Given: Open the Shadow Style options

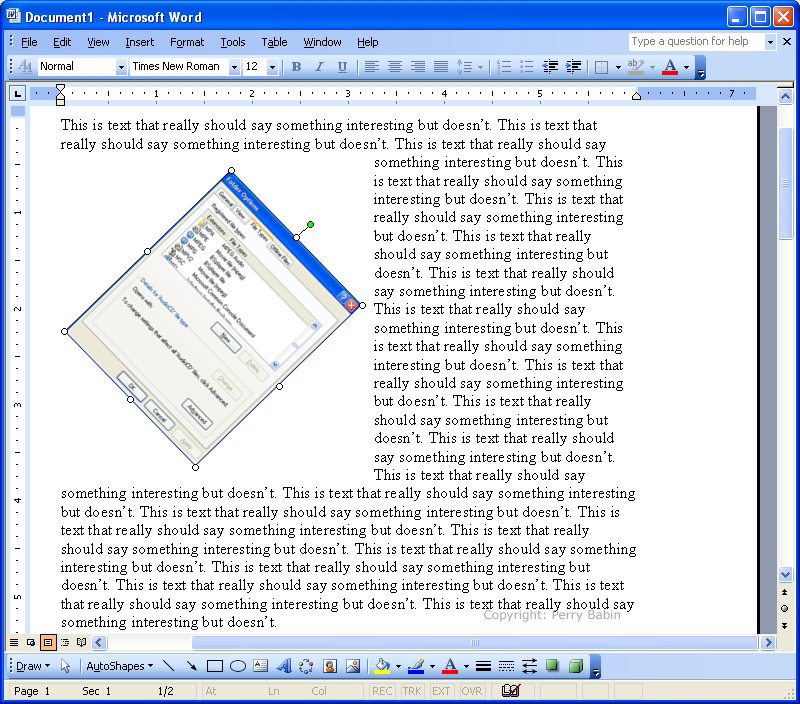Looking at the screenshot, I should click(x=553, y=666).
